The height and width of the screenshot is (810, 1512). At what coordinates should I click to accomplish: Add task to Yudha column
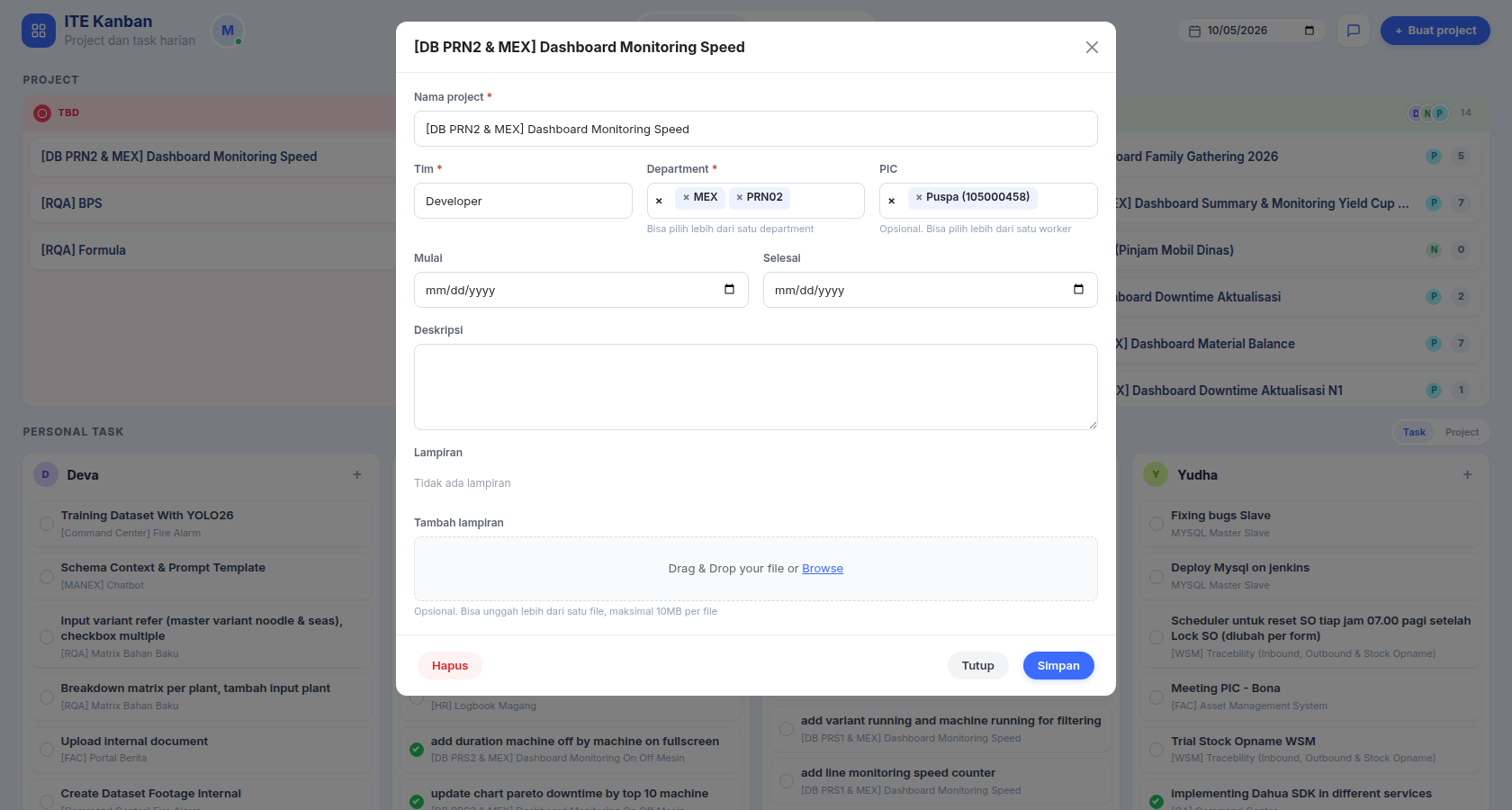click(x=1467, y=474)
